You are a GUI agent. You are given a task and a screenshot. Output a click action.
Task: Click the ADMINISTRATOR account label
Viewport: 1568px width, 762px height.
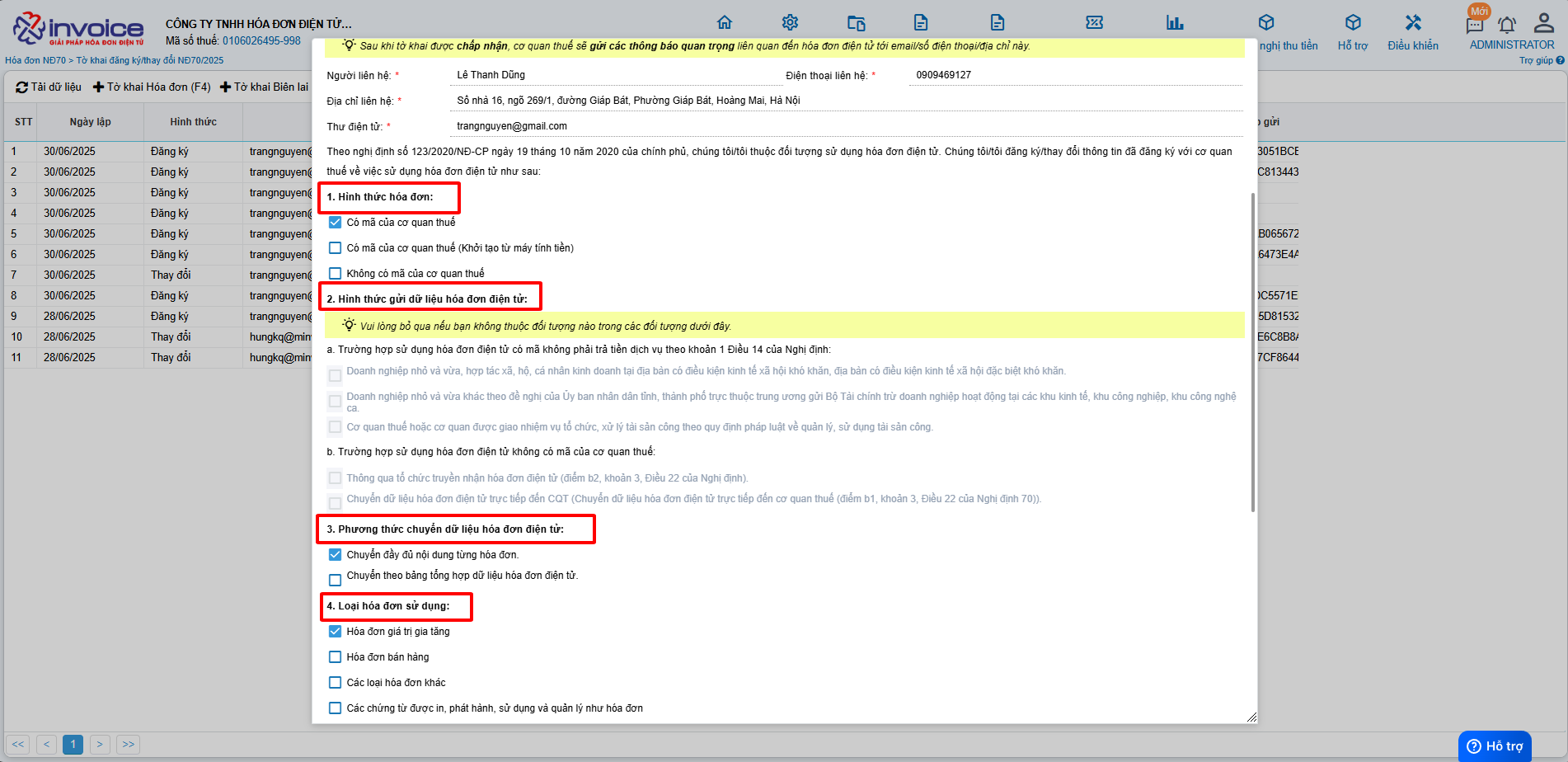point(1512,45)
